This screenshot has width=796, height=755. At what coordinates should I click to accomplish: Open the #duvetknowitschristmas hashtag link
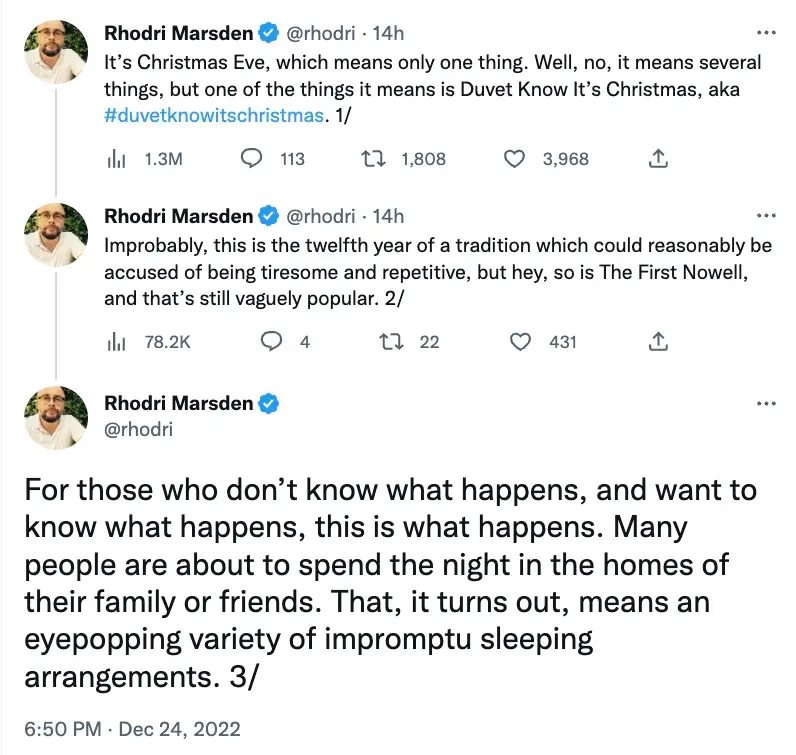pos(215,114)
